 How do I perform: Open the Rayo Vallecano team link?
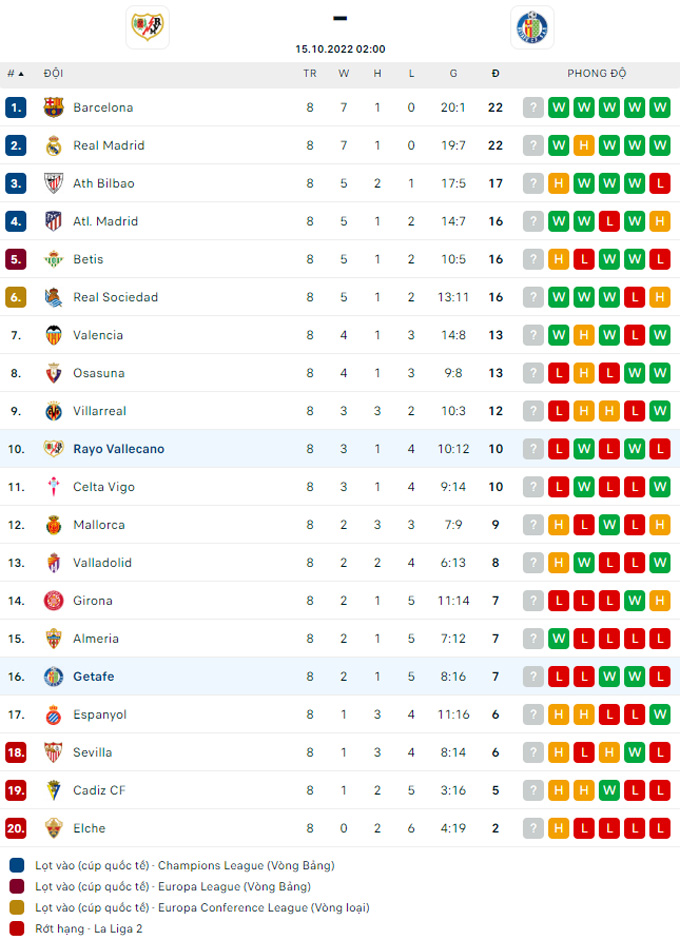pyautogui.click(x=118, y=449)
